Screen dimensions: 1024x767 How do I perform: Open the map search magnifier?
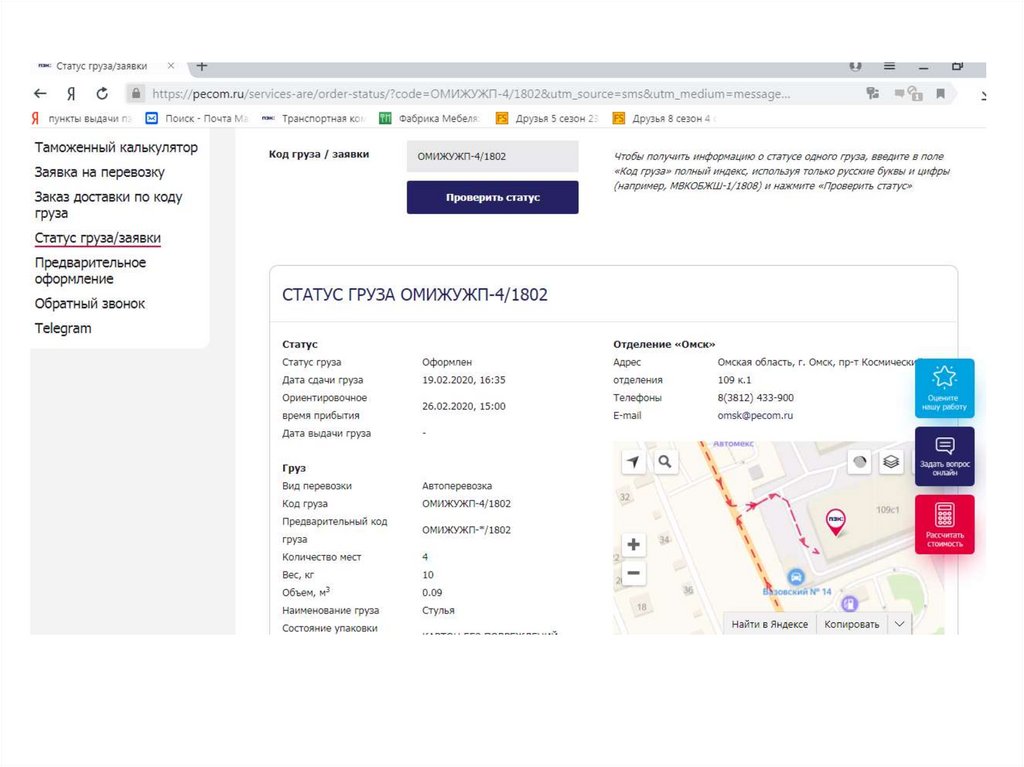pos(665,461)
